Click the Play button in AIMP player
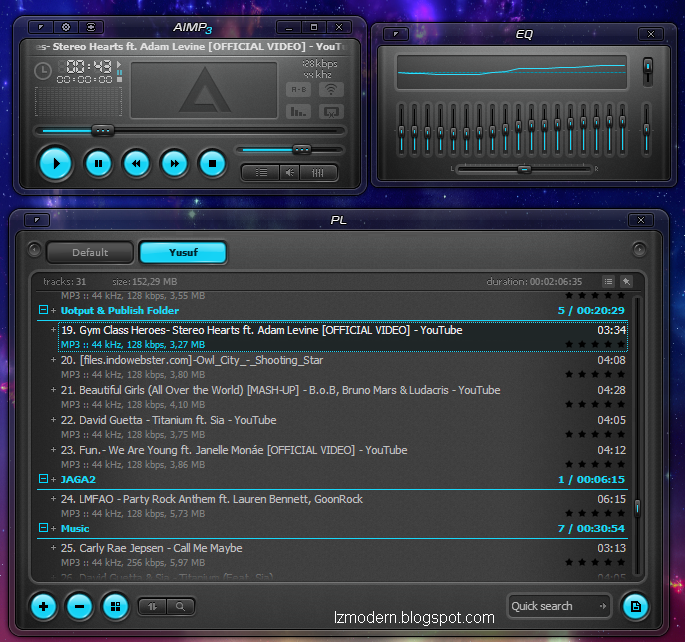The width and height of the screenshot is (685, 642). [55, 164]
